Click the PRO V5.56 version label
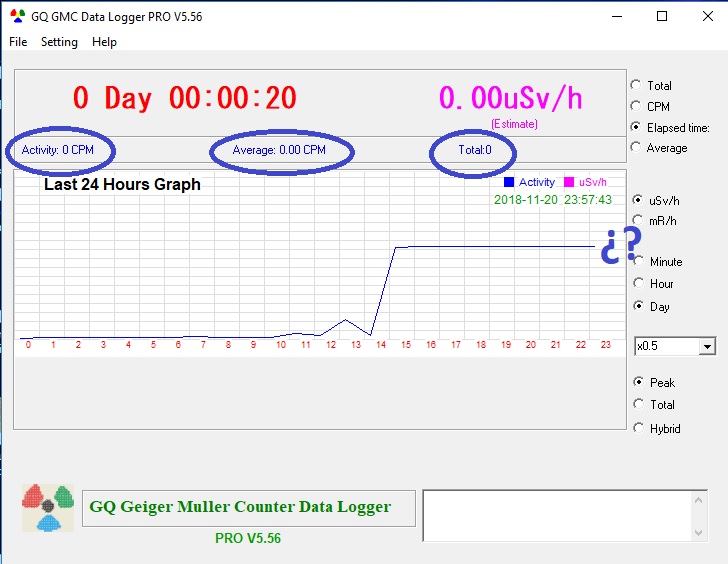This screenshot has width=728, height=564. pos(248,538)
